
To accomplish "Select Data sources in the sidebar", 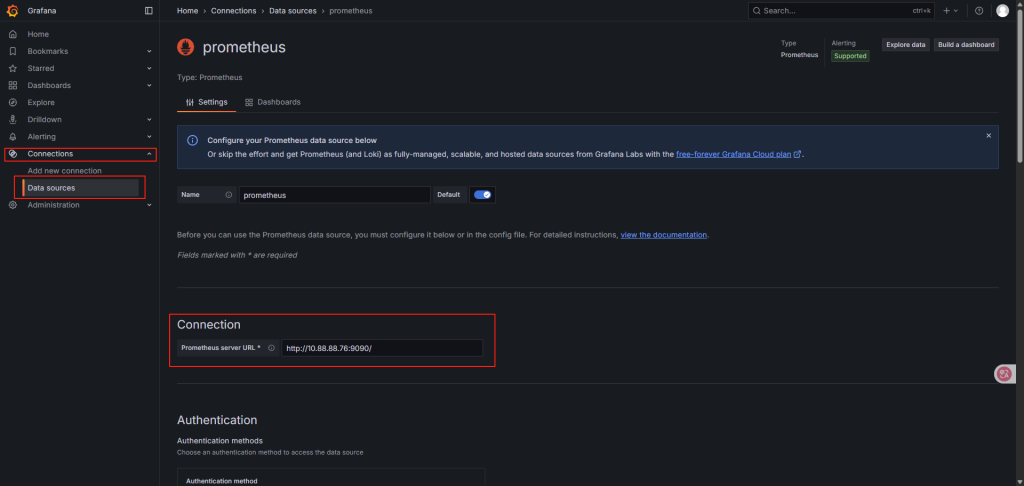I will click(x=51, y=188).
